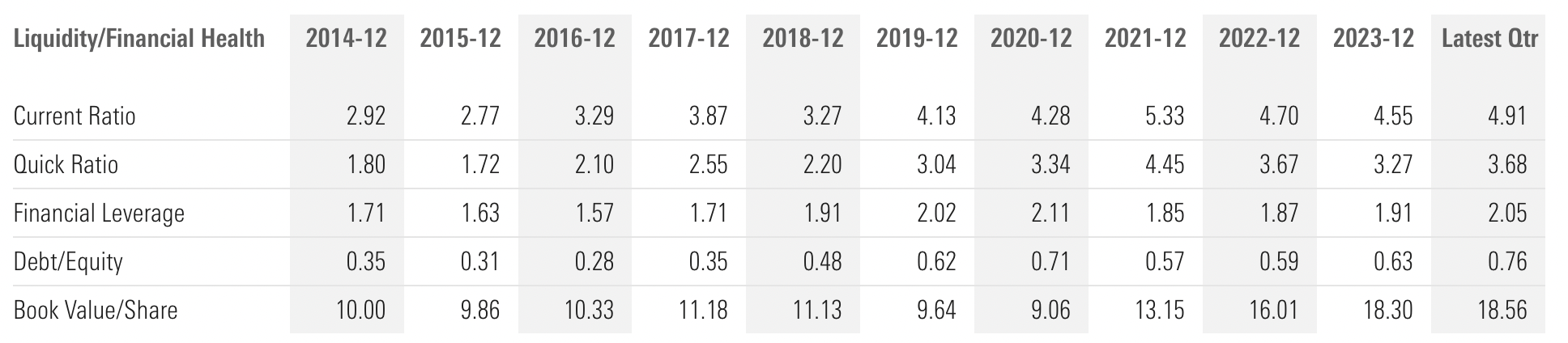Select the 2016-12 column header

click(x=574, y=38)
